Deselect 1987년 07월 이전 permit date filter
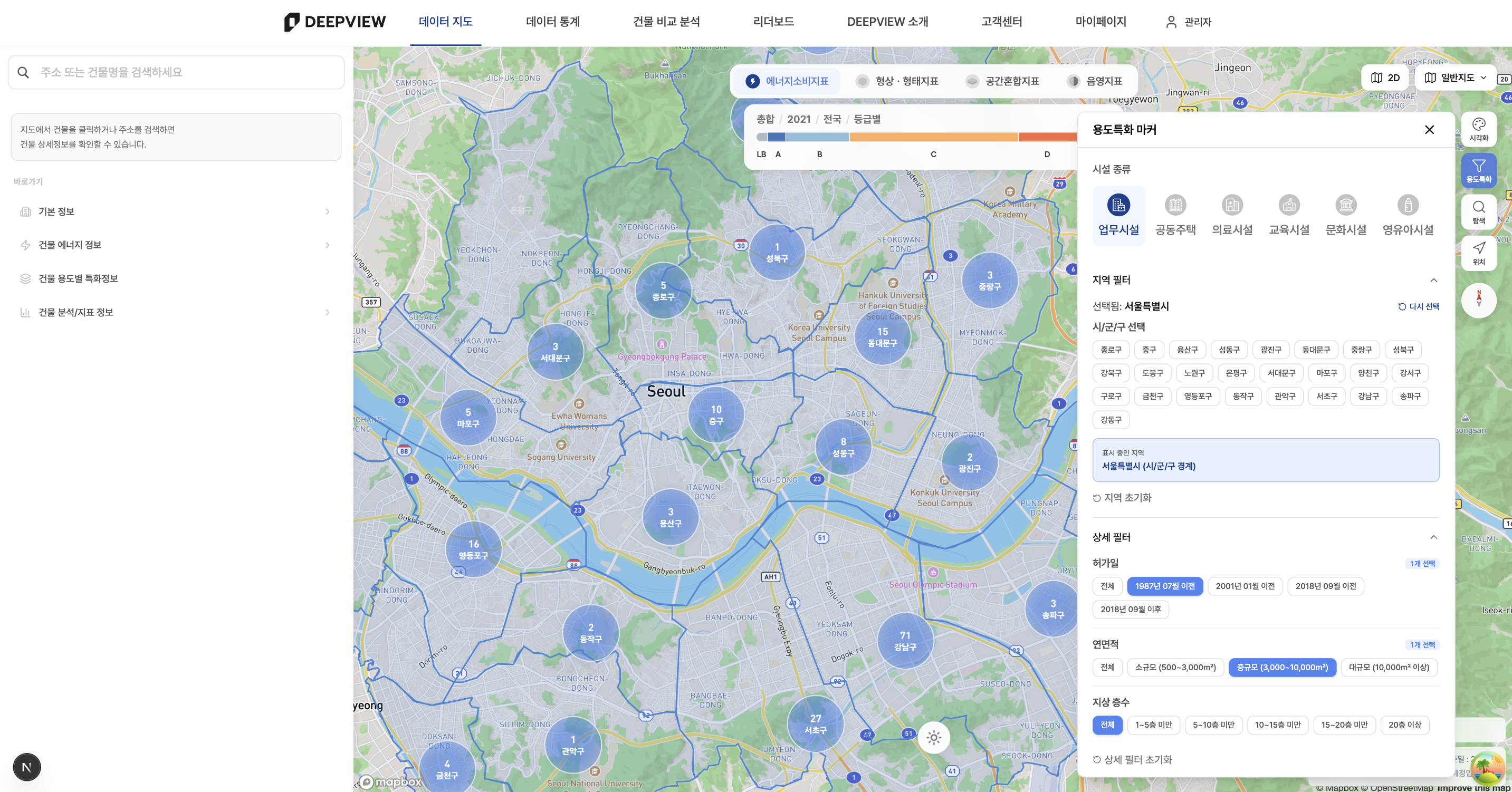Image resolution: width=1512 pixels, height=792 pixels. (x=1164, y=585)
